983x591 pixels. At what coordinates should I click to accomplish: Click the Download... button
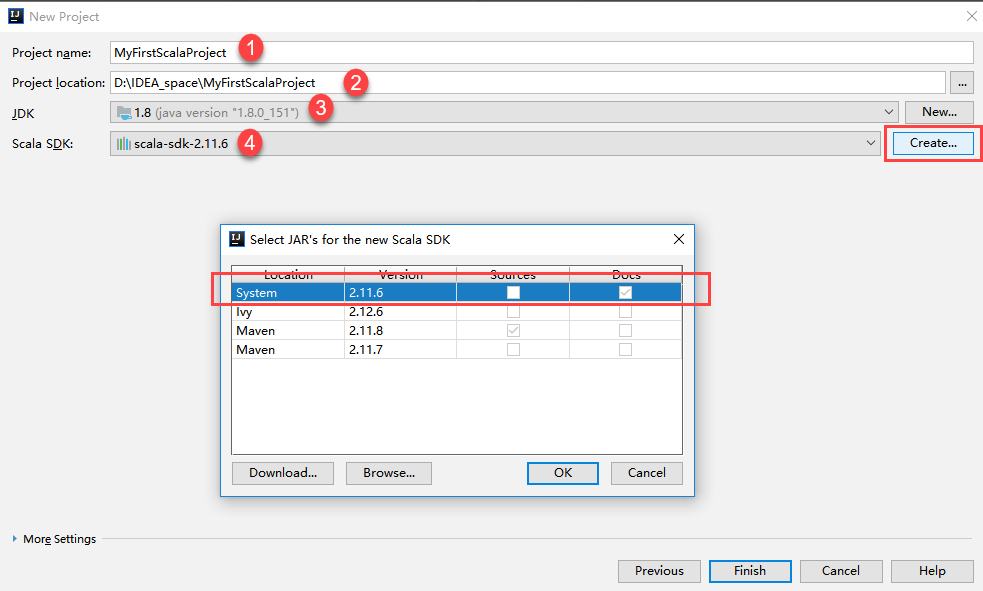[283, 473]
